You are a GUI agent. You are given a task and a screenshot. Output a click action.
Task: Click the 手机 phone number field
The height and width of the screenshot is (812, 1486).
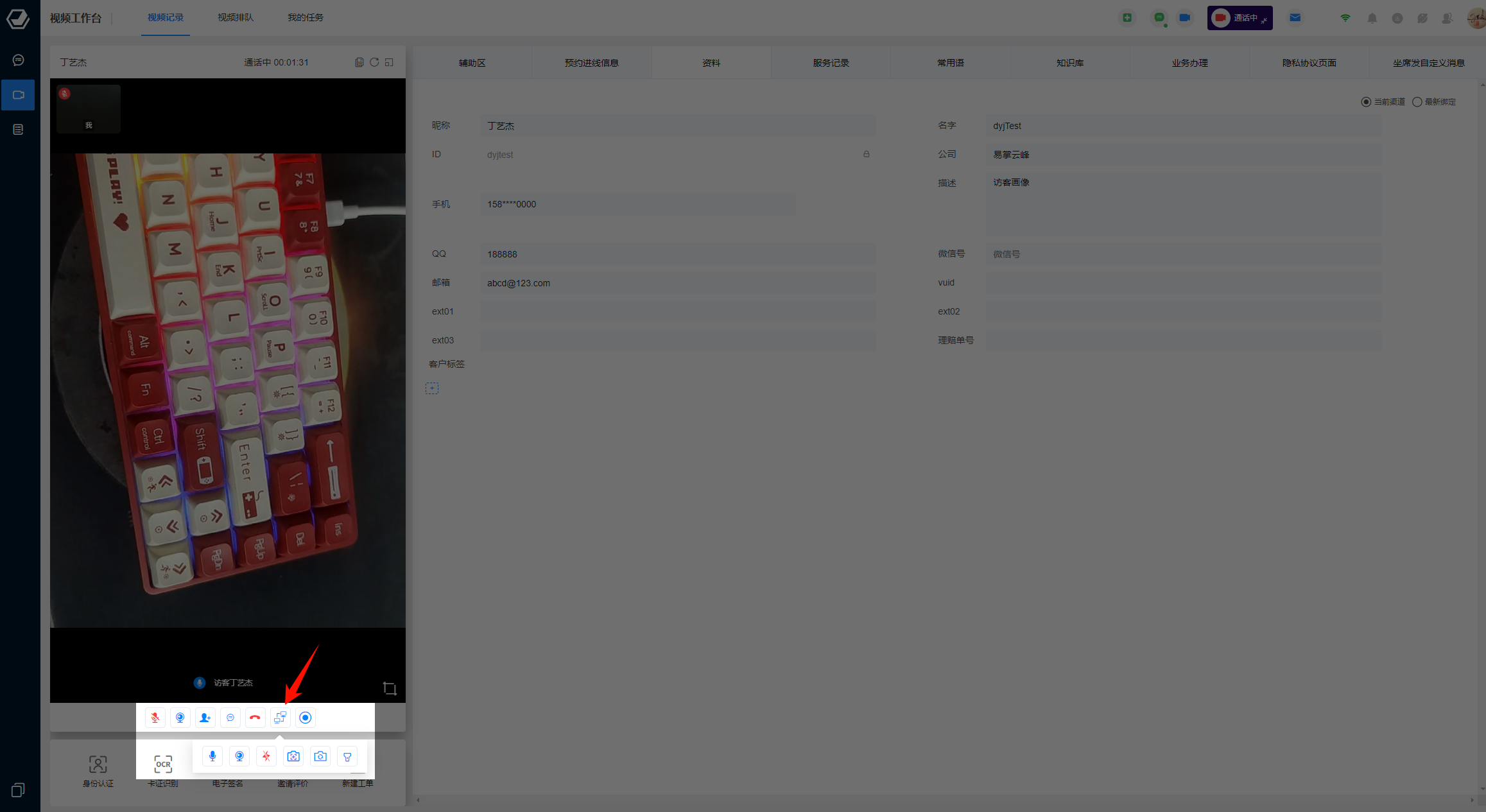638,204
